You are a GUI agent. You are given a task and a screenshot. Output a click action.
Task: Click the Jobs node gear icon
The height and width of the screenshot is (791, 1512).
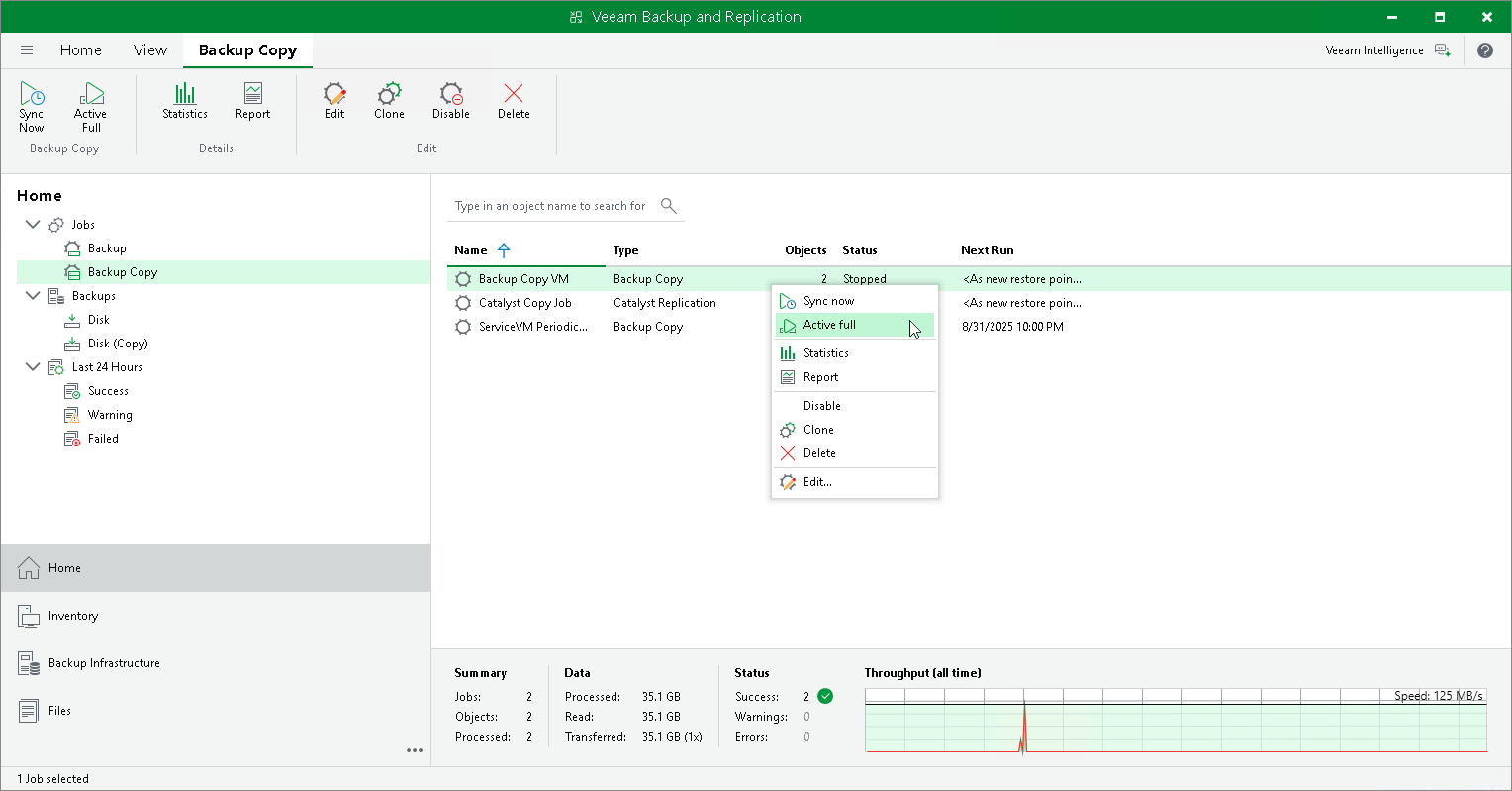(56, 225)
